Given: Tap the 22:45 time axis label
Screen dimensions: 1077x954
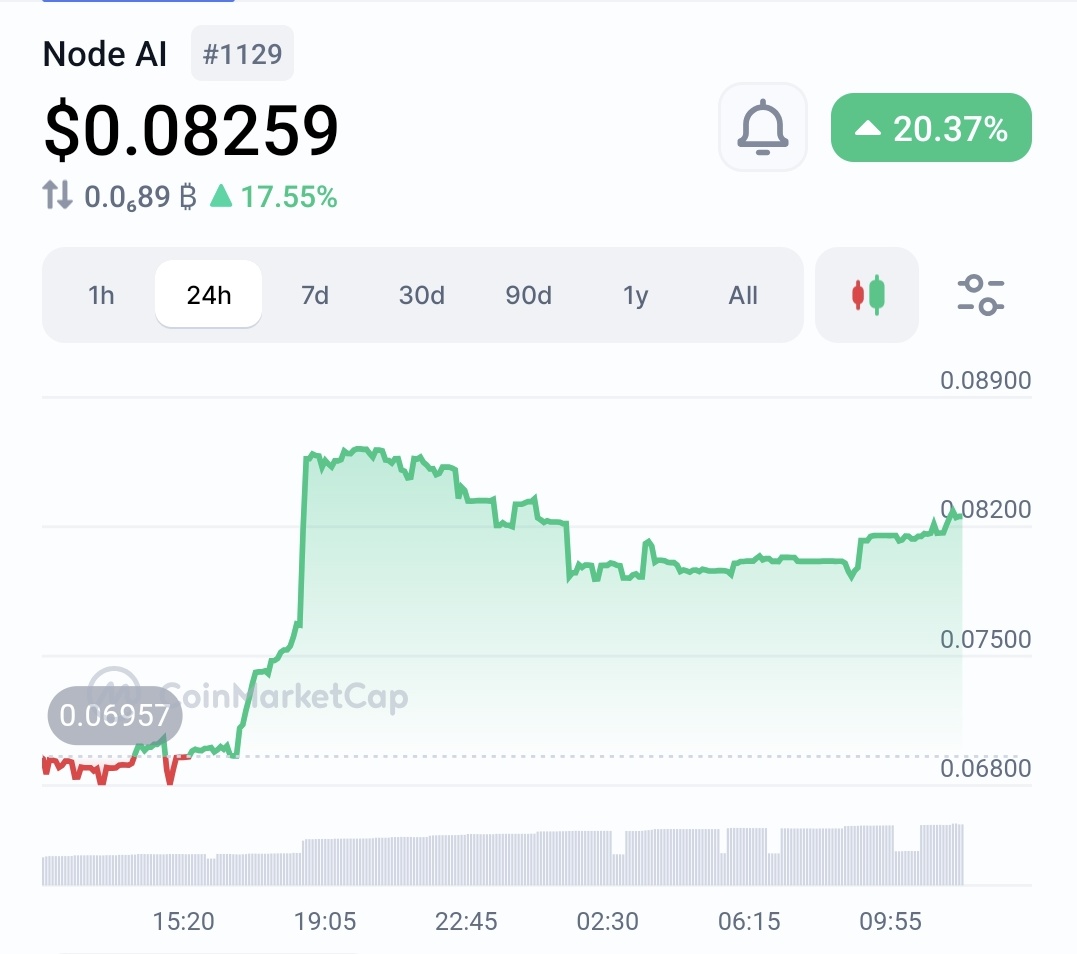Looking at the screenshot, I should 466,921.
